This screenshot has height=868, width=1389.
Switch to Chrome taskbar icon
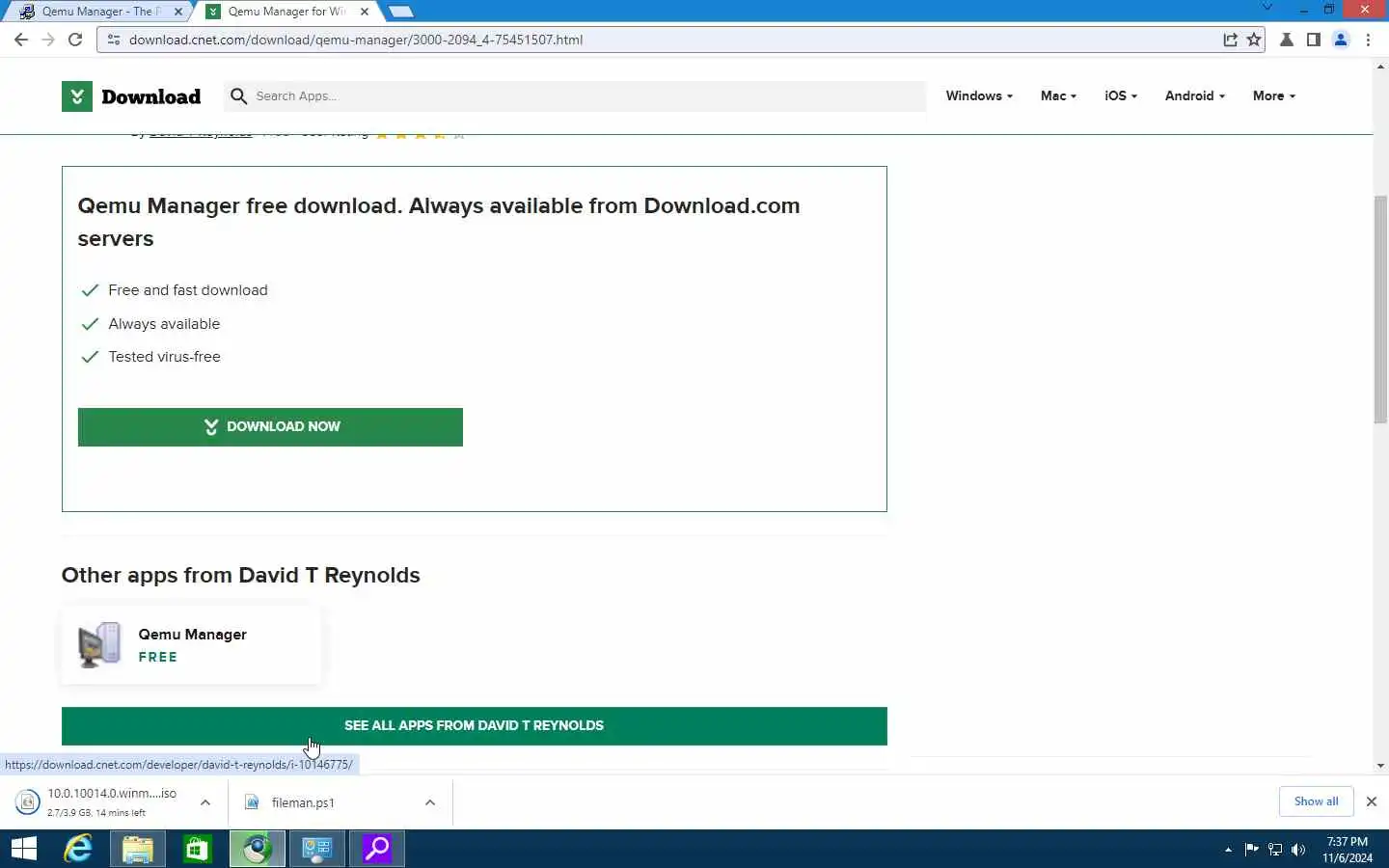tap(257, 849)
